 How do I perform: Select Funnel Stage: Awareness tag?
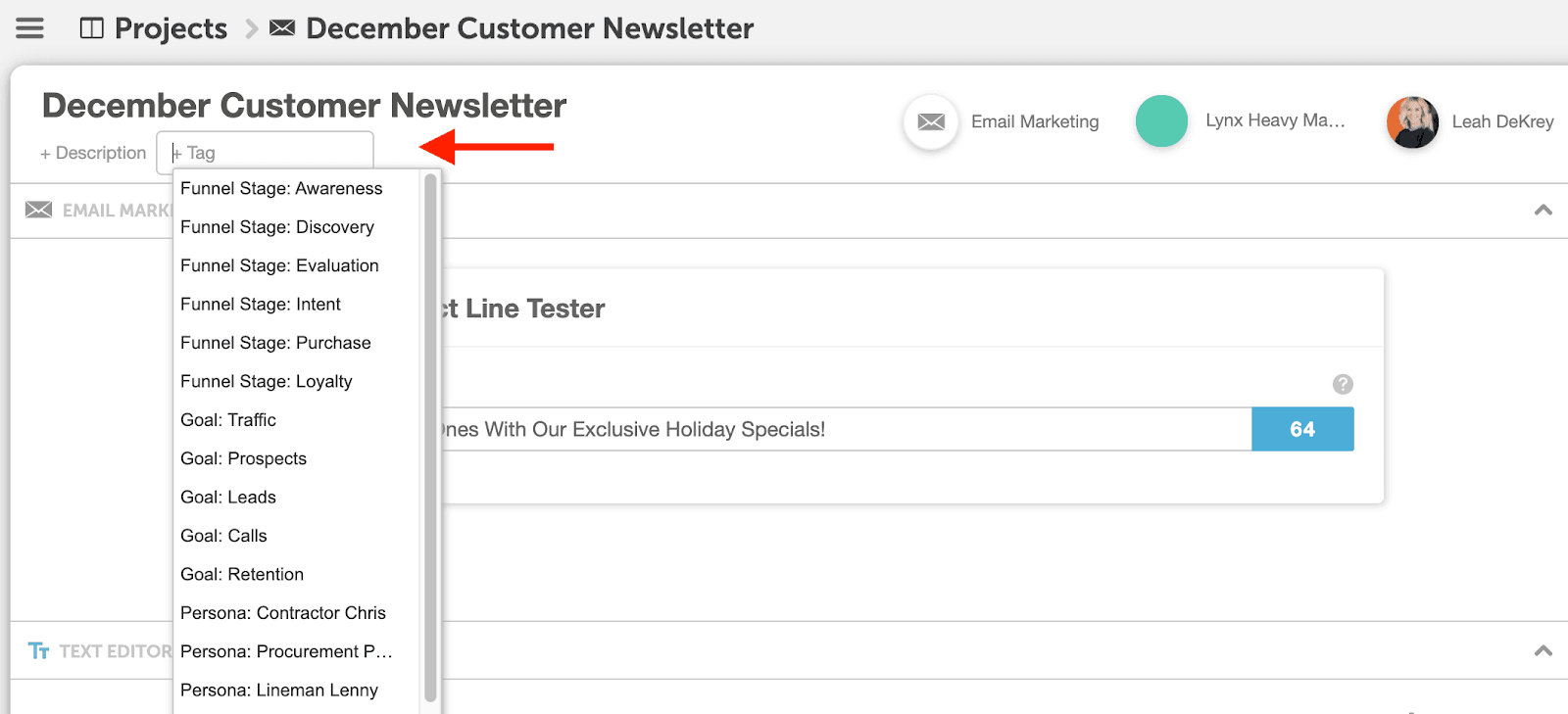pyautogui.click(x=281, y=188)
